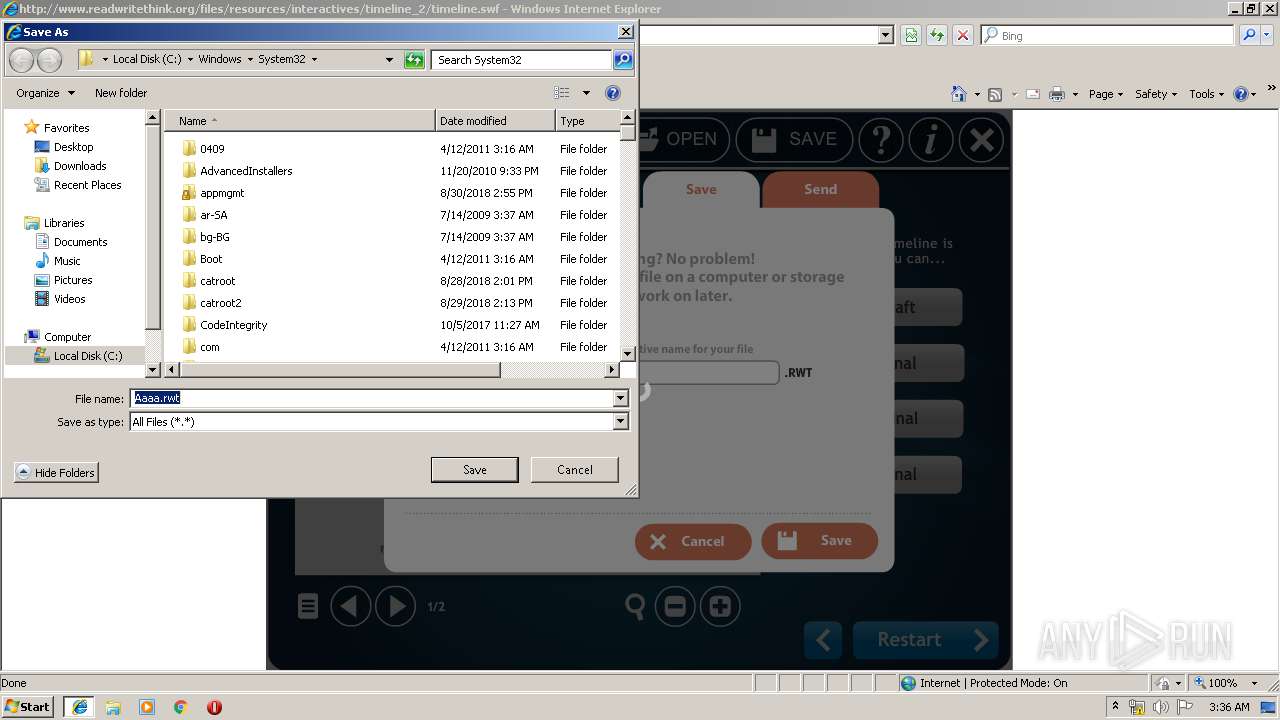Viewport: 1280px width, 720px height.
Task: Zoom out with the minus icon
Action: (x=675, y=606)
